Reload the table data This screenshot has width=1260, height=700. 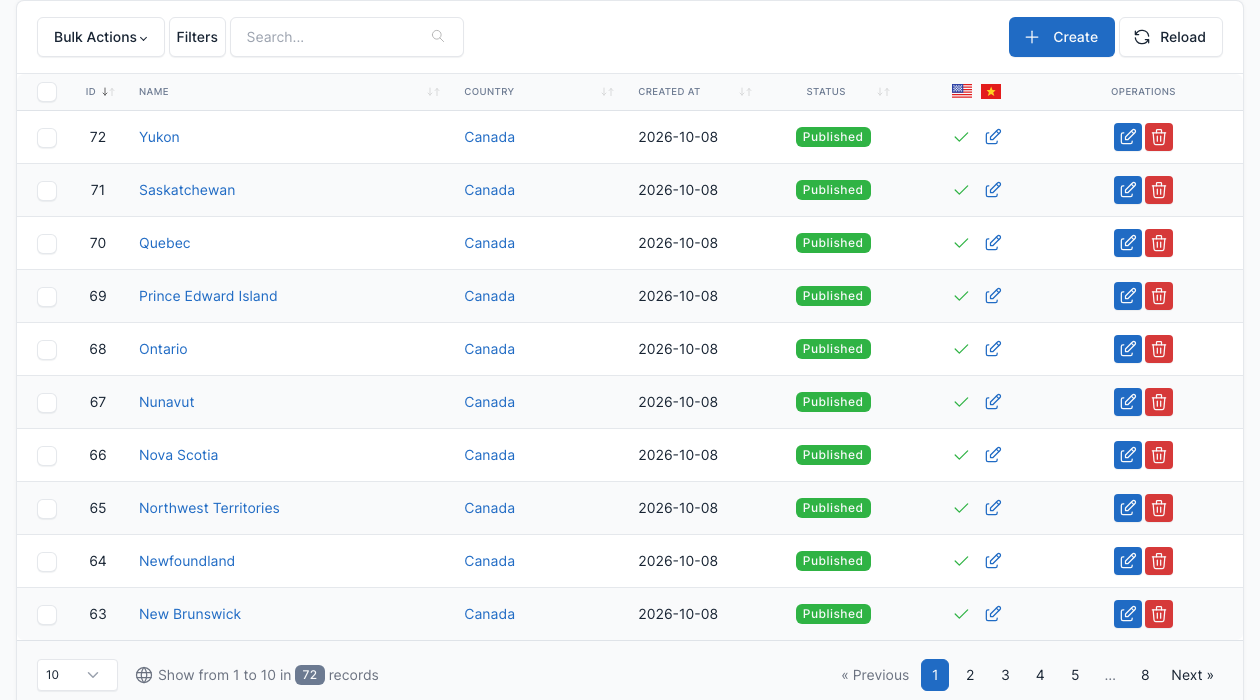[x=1171, y=37]
